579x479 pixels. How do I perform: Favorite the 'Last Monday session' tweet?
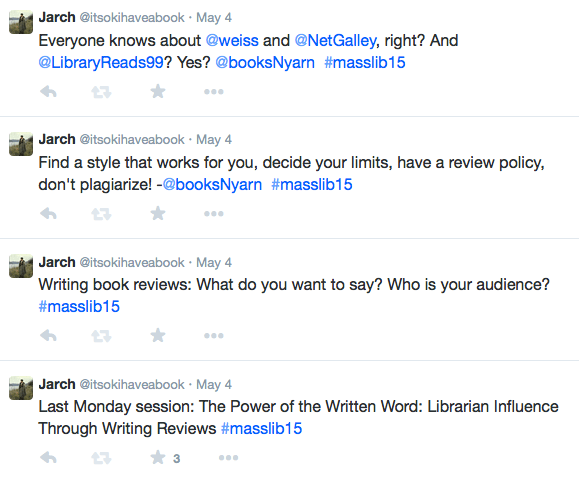(158, 457)
